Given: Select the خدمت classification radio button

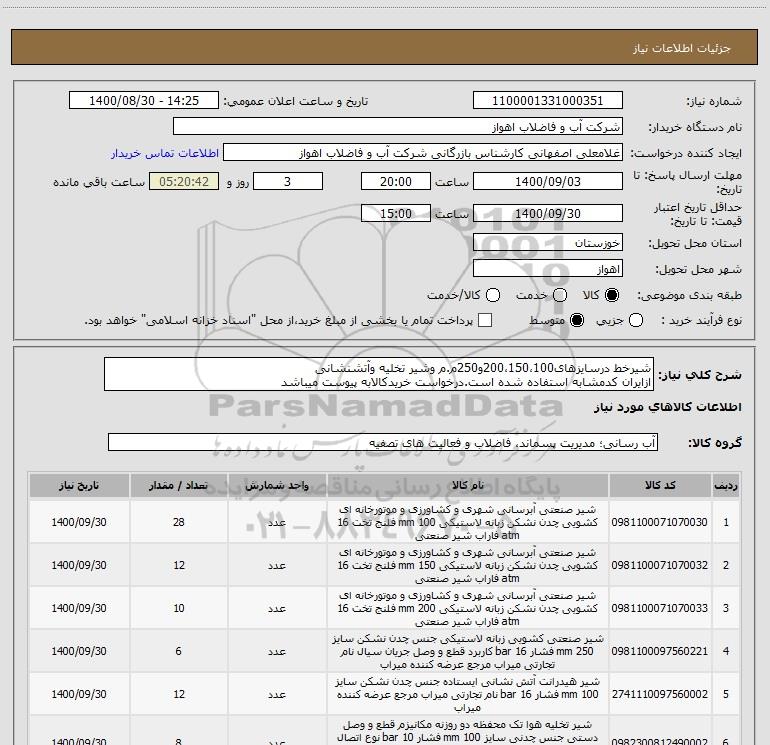Looking at the screenshot, I should click(x=560, y=295).
